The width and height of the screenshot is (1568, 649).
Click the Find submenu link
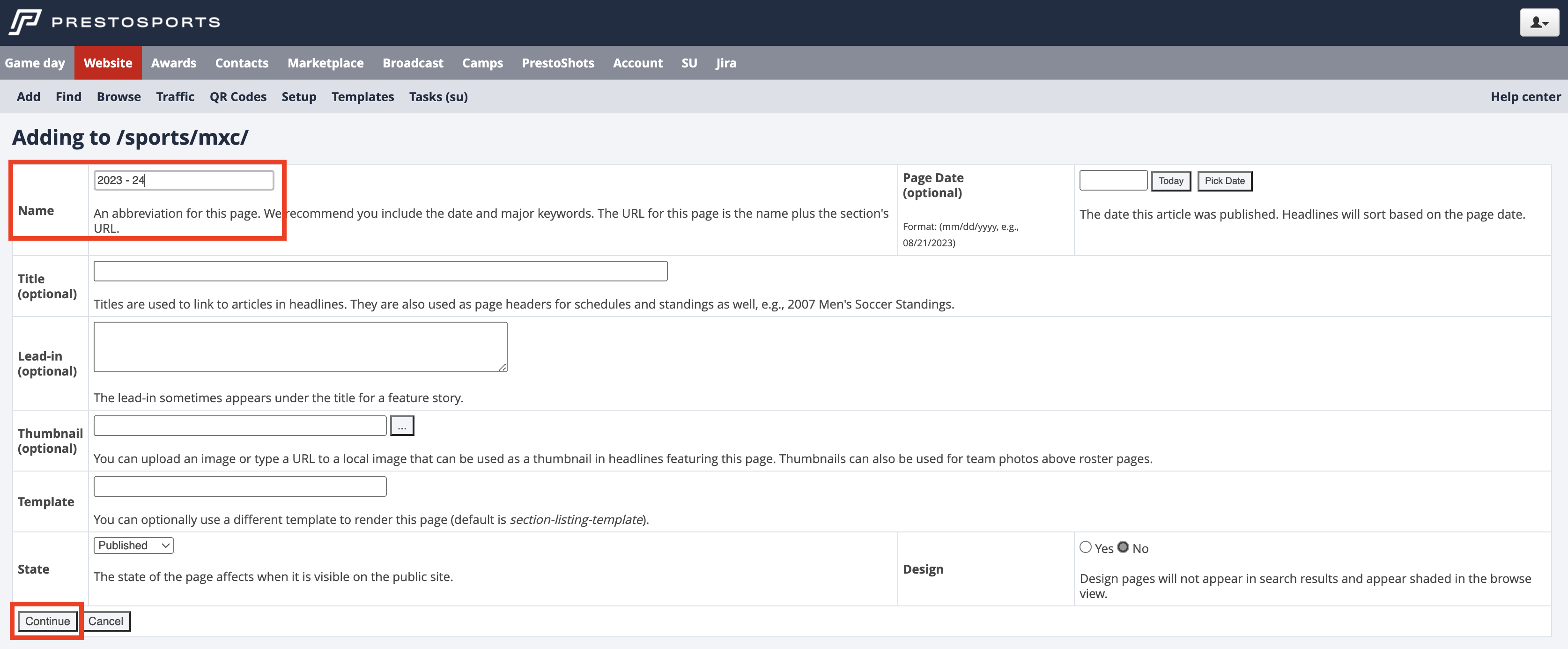point(68,96)
